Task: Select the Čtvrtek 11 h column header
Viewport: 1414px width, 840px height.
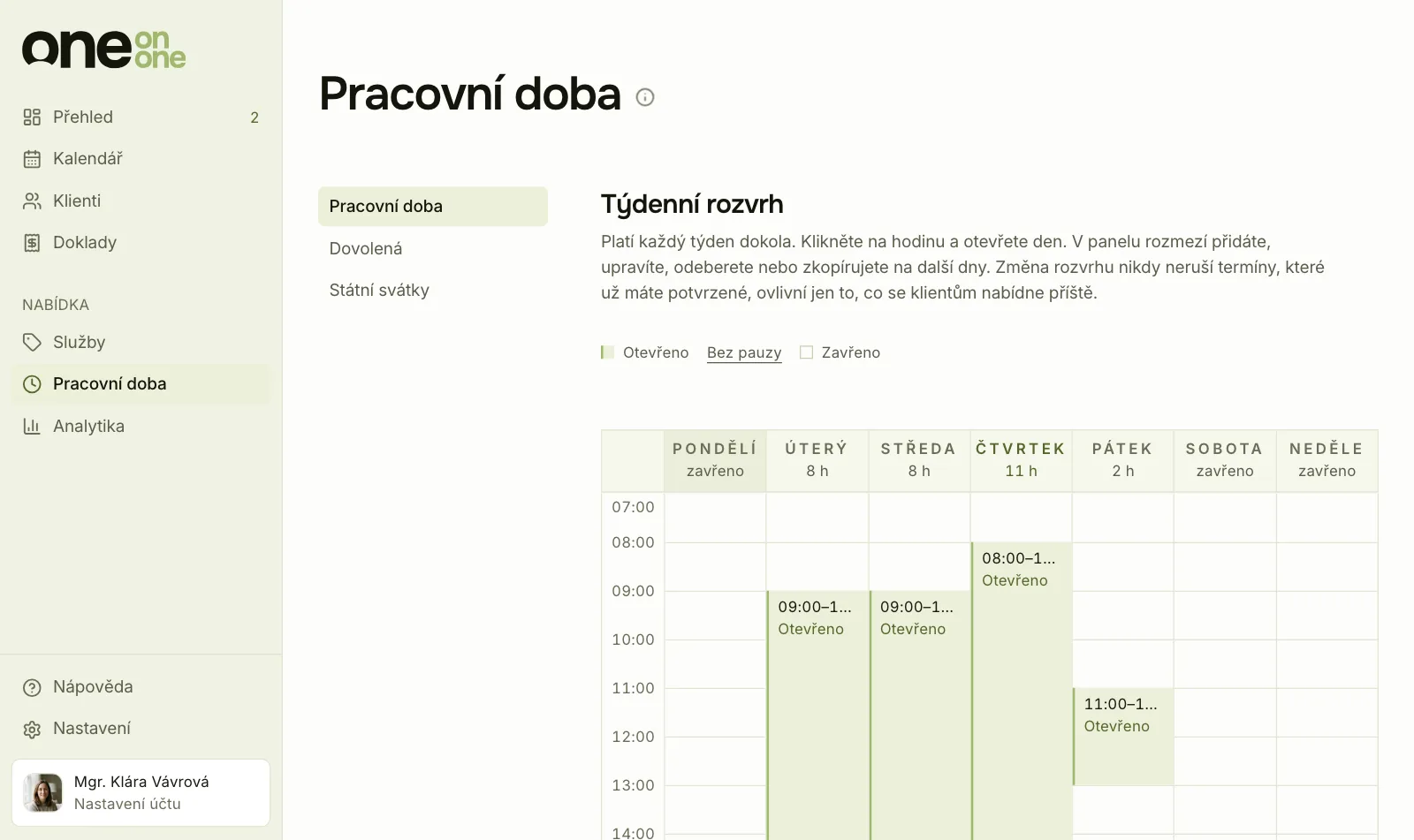Action: (1021, 460)
